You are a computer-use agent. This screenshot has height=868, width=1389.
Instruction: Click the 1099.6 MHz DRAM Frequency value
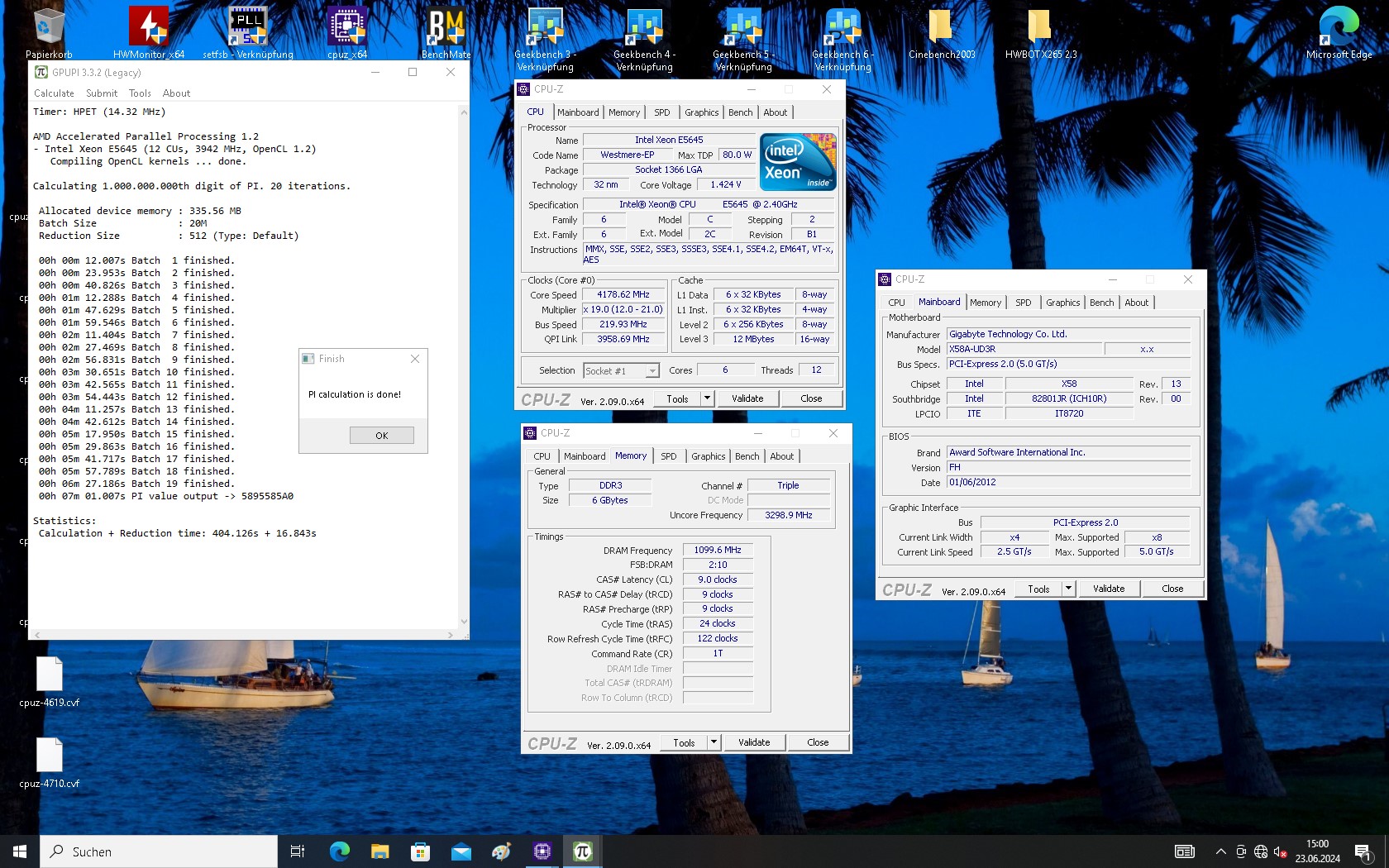[x=718, y=550]
